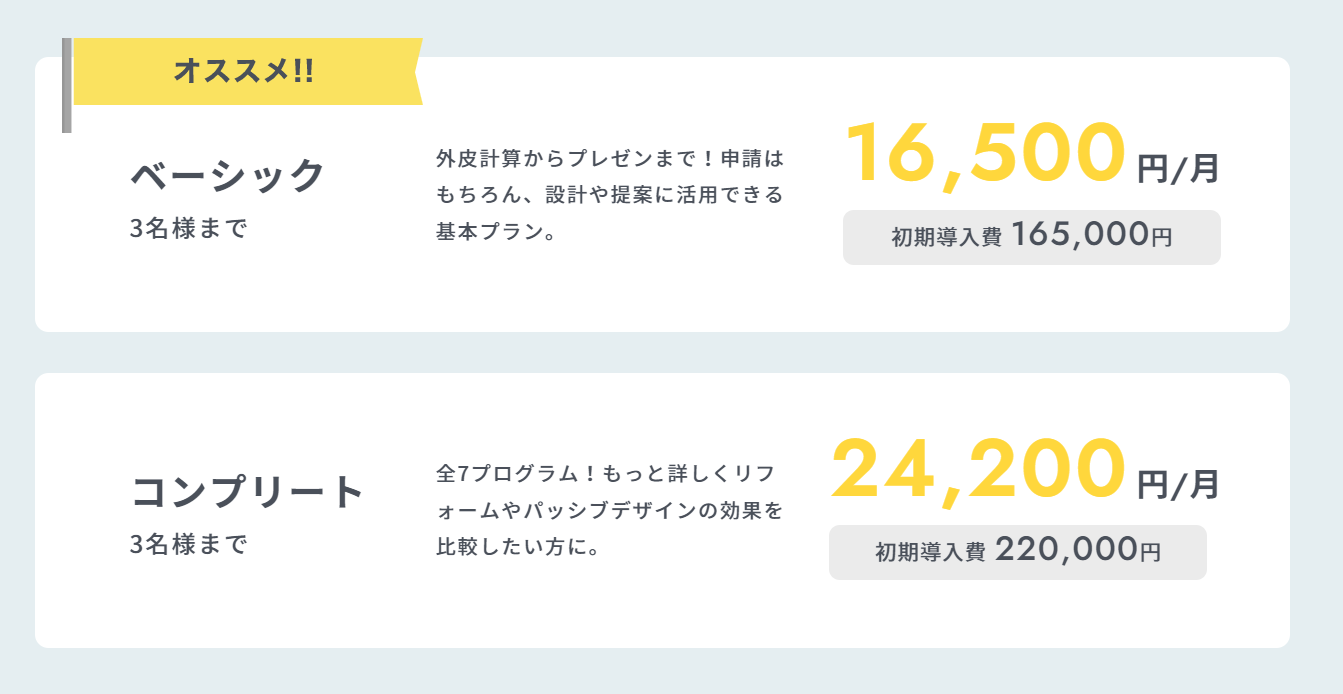Click the 220,000 amount figure
Viewport: 1343px width, 694px height.
coord(1066,550)
